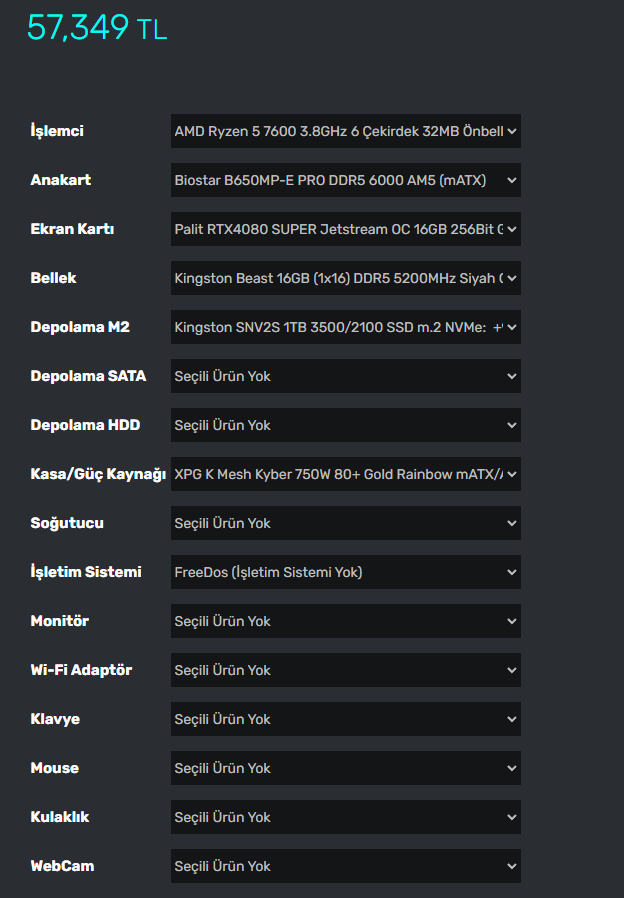Screen dimensions: 624x898
Task: Open the İşlemci processor dropdown
Action: click(345, 131)
